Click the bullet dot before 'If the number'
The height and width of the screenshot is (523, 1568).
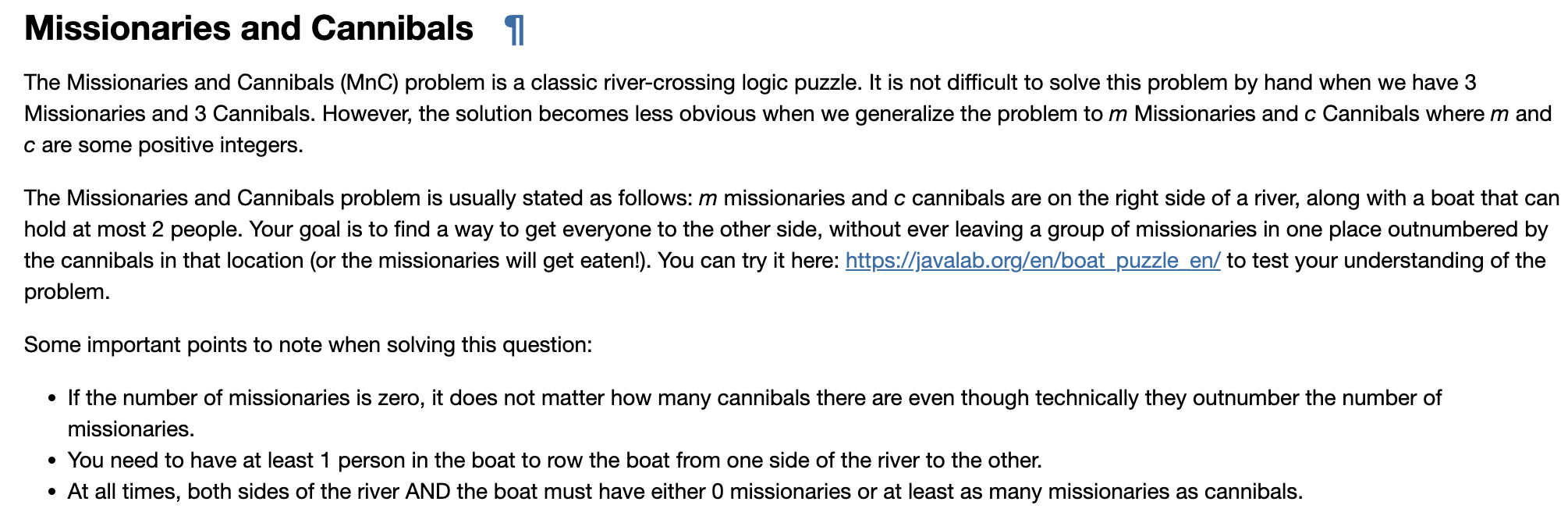click(51, 398)
